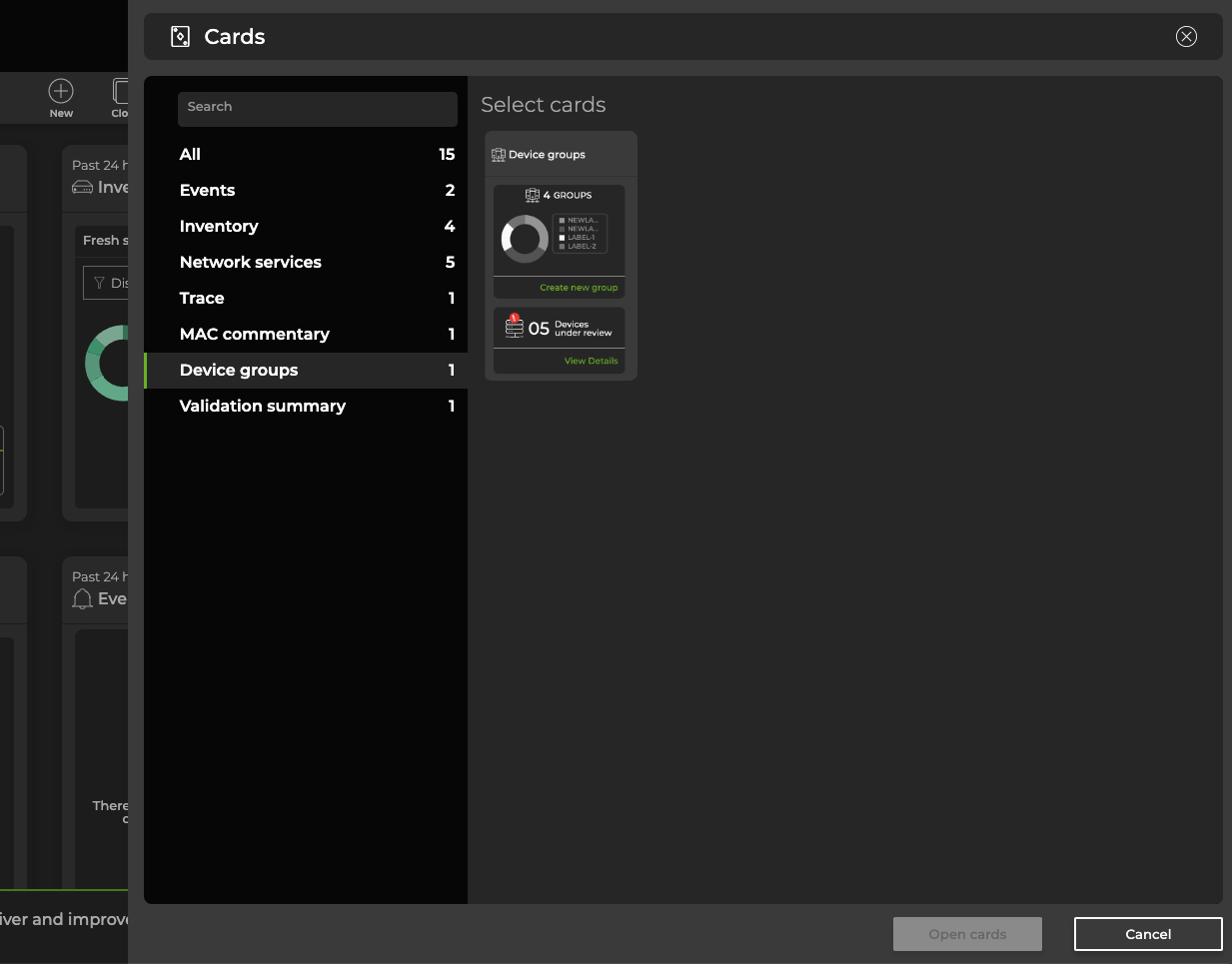This screenshot has width=1232, height=964.
Task: Click the devices under review alert icon
Action: (x=514, y=326)
